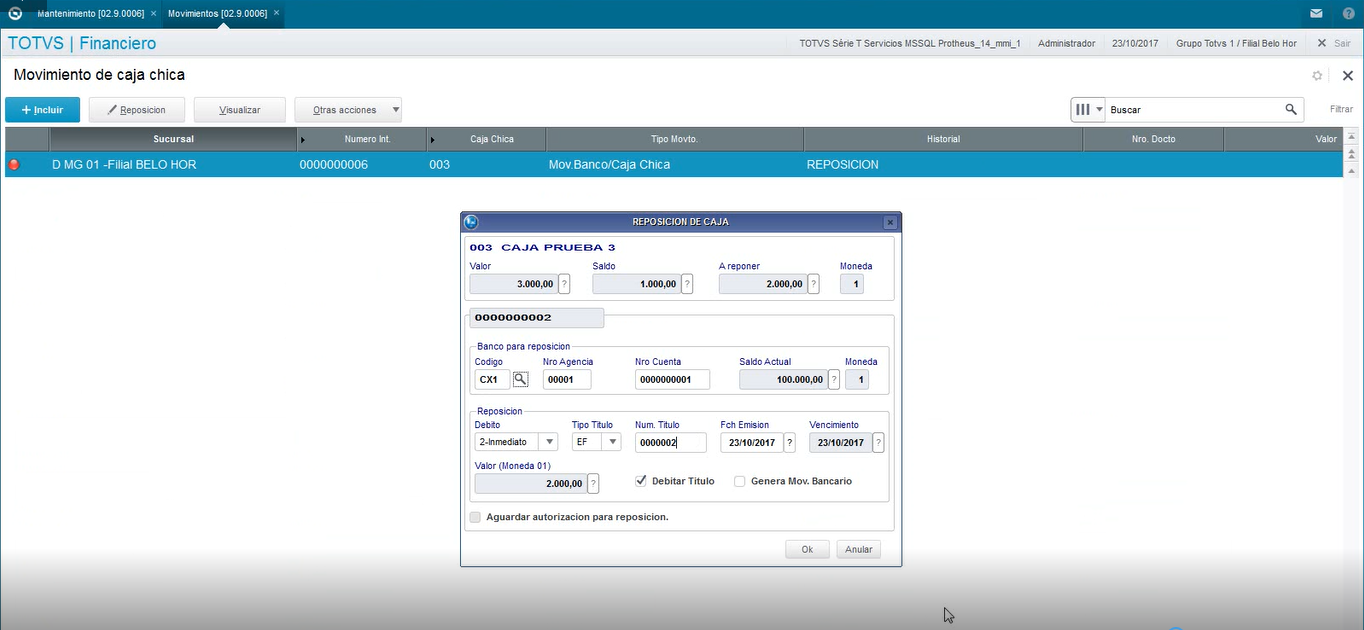
Task: Click the favorite star icon
Action: (1317, 76)
